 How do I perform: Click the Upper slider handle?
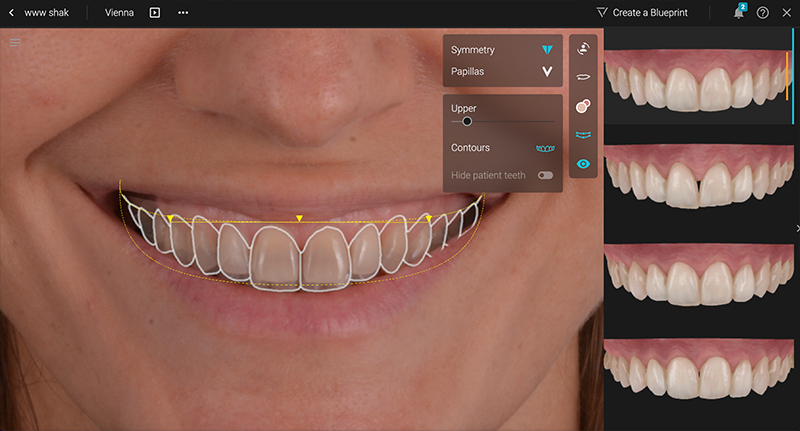click(x=467, y=121)
